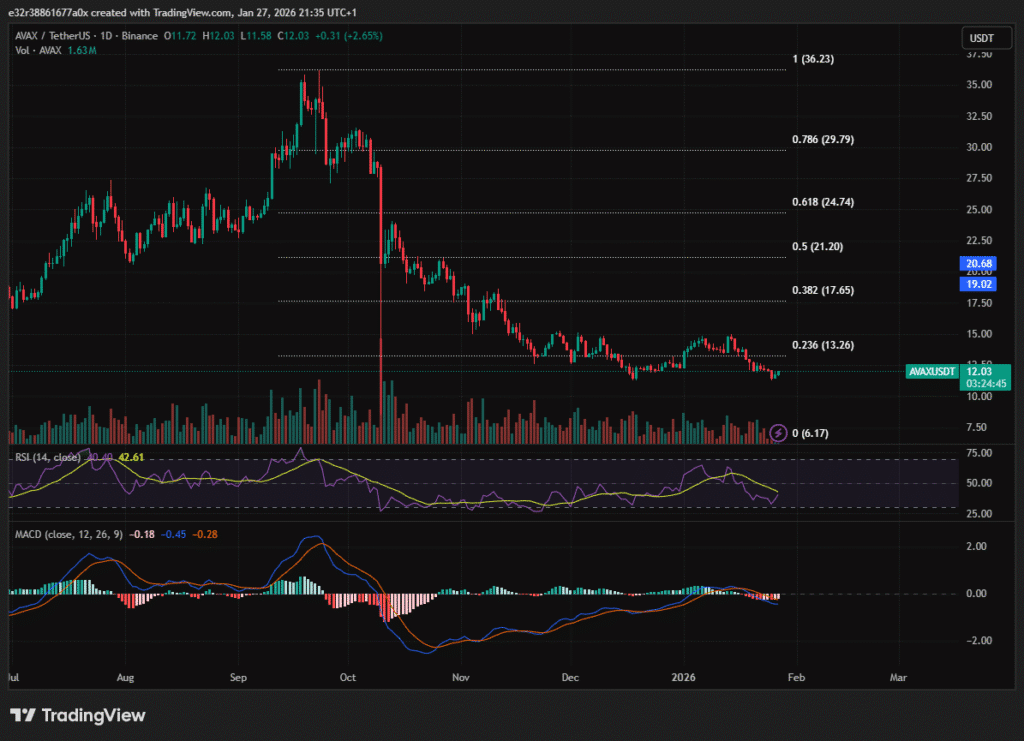Click the purple lightning bolt event icon

click(x=779, y=433)
